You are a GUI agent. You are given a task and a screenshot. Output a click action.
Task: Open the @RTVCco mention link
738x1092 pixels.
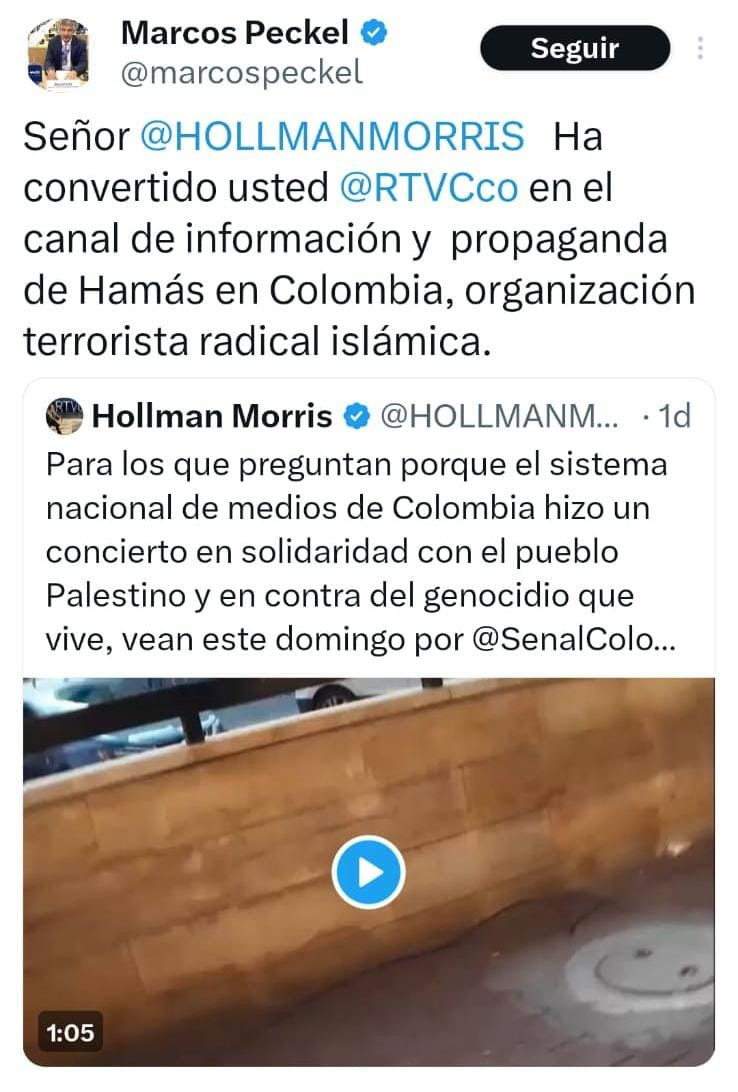coord(429,187)
